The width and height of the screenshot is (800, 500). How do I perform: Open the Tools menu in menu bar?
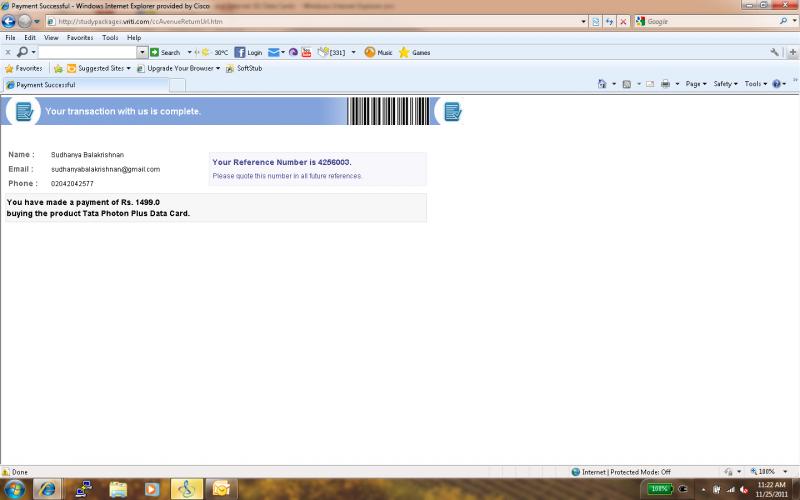pos(110,38)
